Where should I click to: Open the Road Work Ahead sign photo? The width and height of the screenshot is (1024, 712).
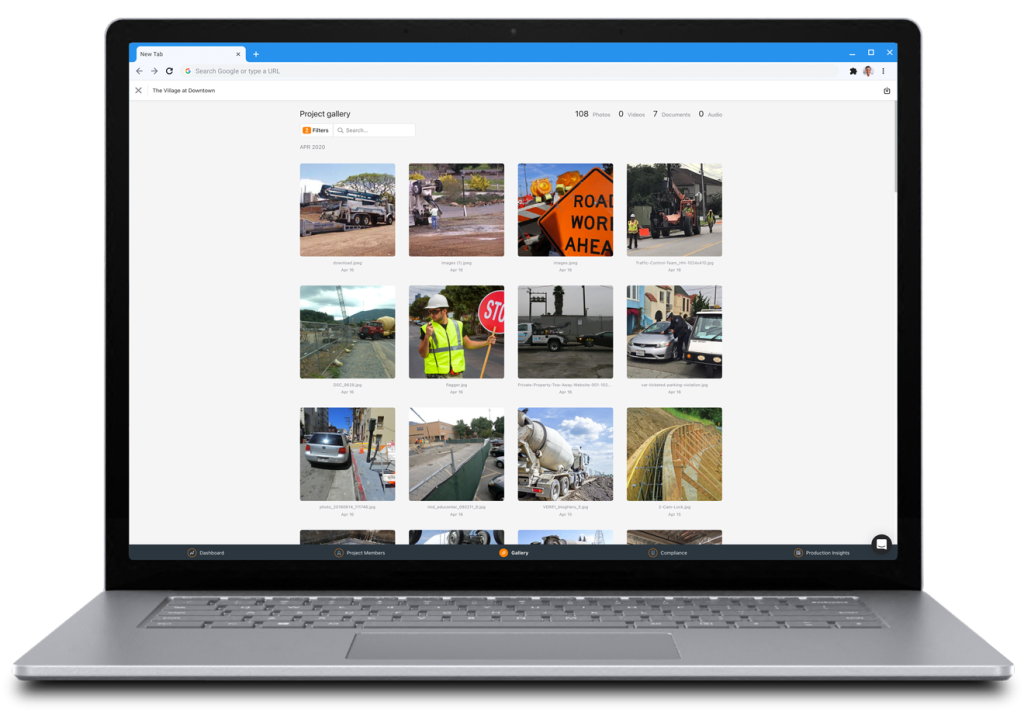coord(565,210)
